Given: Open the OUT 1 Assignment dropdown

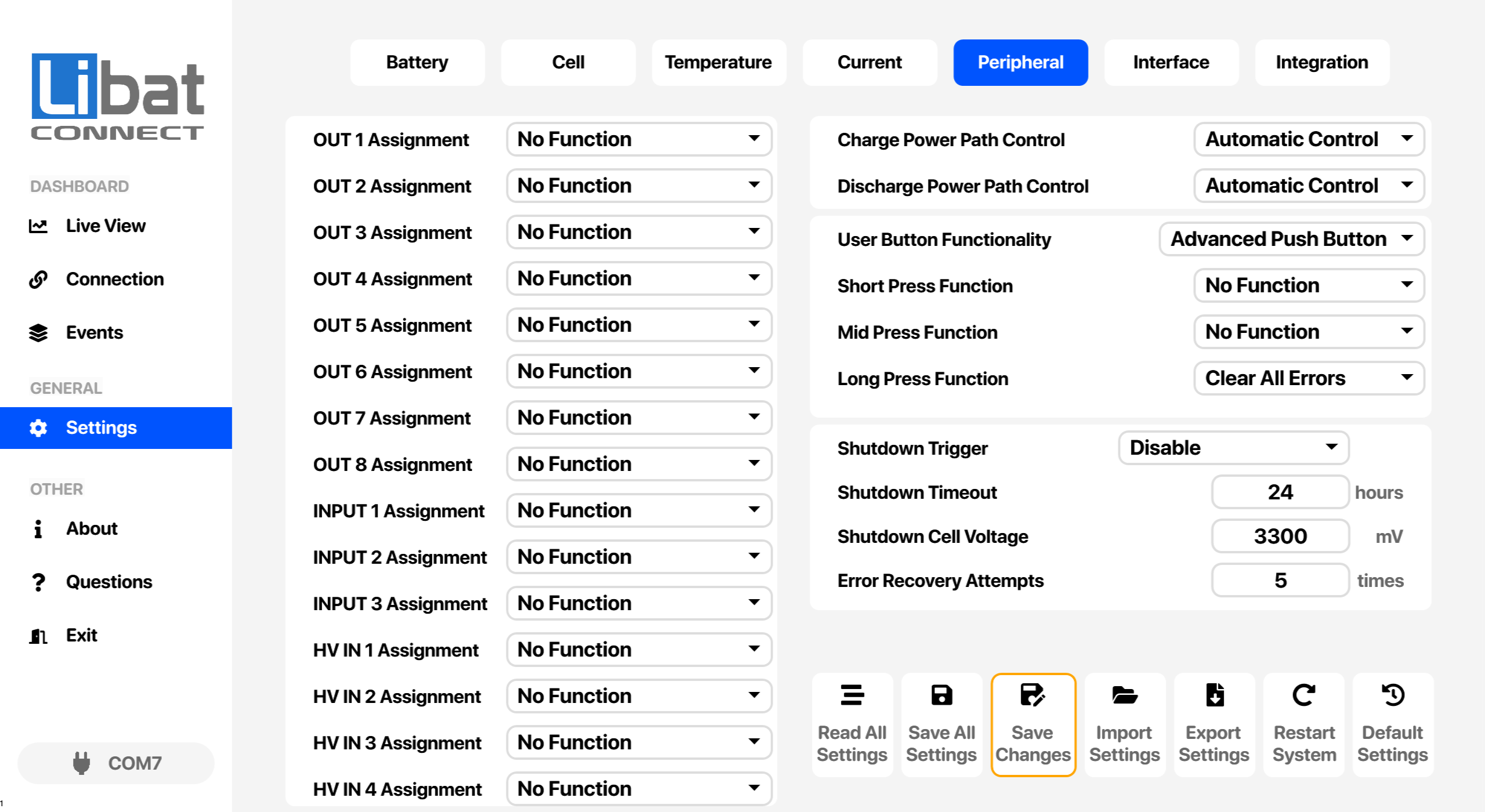Looking at the screenshot, I should coord(639,139).
